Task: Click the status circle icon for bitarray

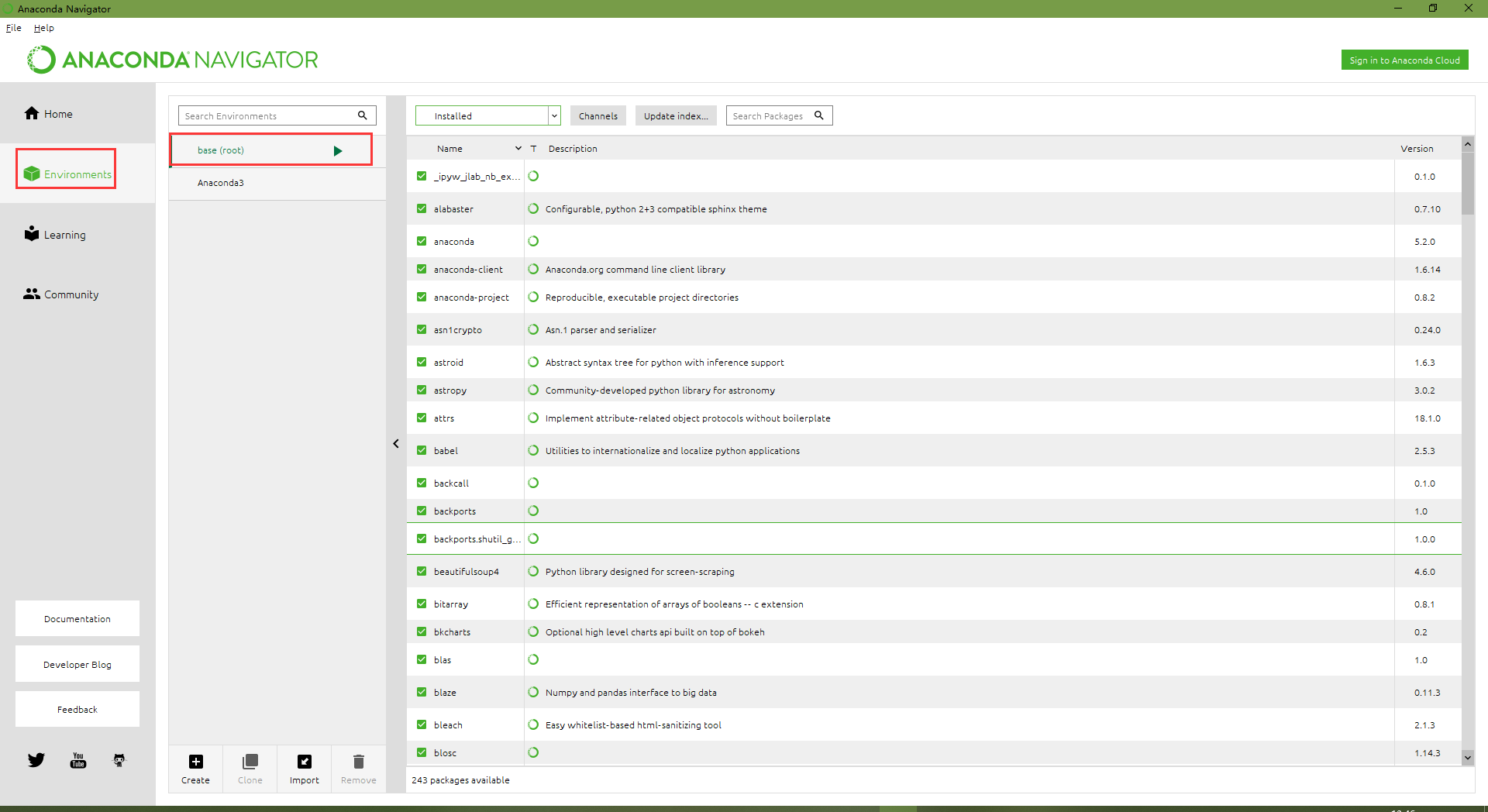Action: pyautogui.click(x=533, y=604)
